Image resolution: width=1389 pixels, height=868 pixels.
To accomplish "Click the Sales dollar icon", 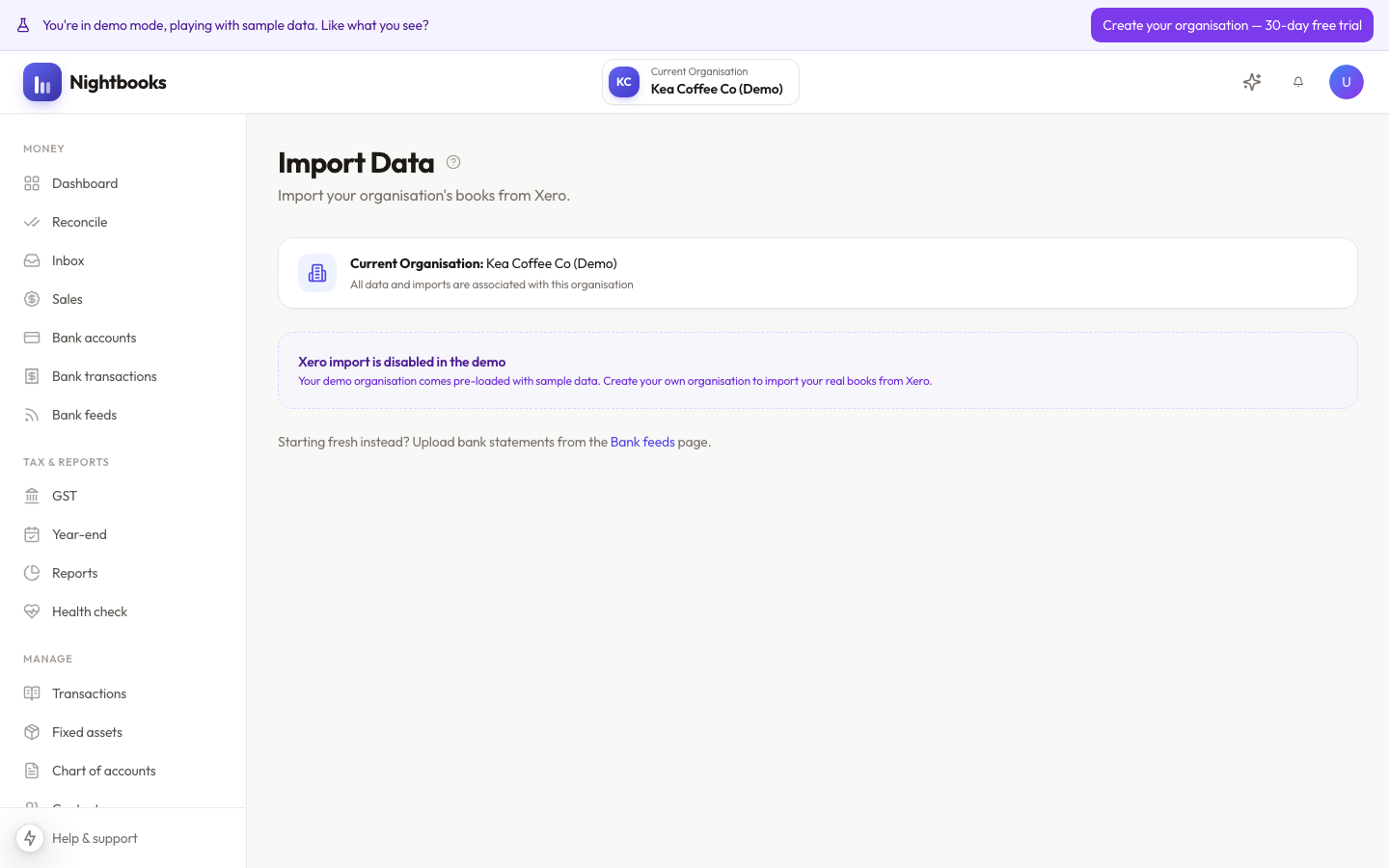I will (x=32, y=299).
